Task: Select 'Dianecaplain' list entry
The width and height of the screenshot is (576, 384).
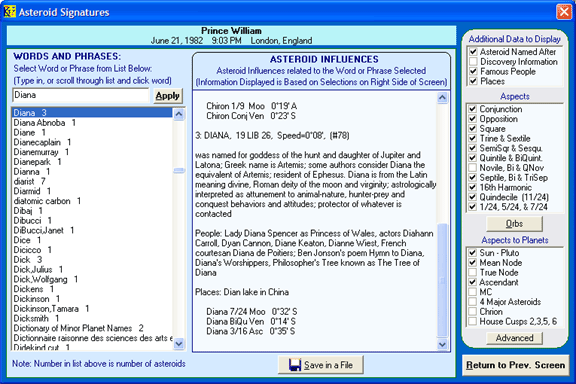Action: [x=92, y=142]
